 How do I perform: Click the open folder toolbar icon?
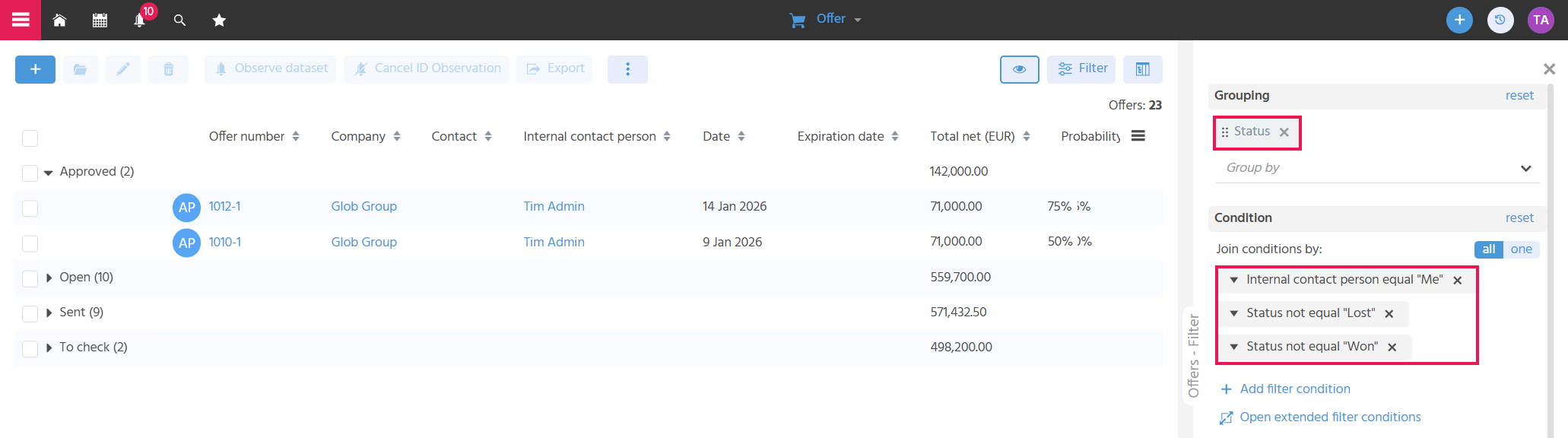click(x=80, y=69)
